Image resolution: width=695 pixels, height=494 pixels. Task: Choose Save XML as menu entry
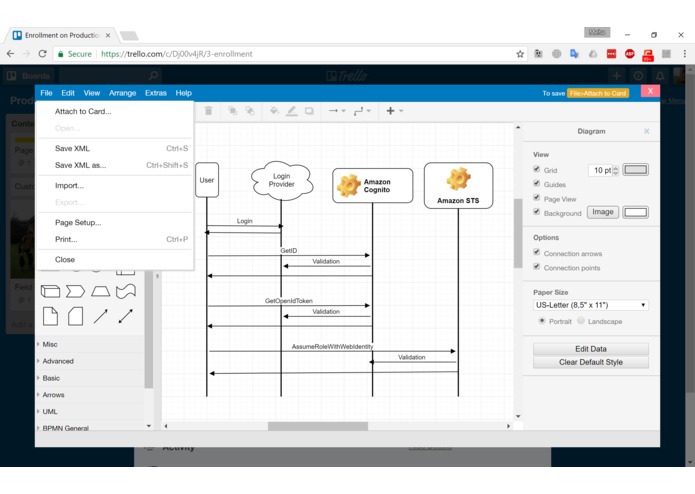coord(115,165)
